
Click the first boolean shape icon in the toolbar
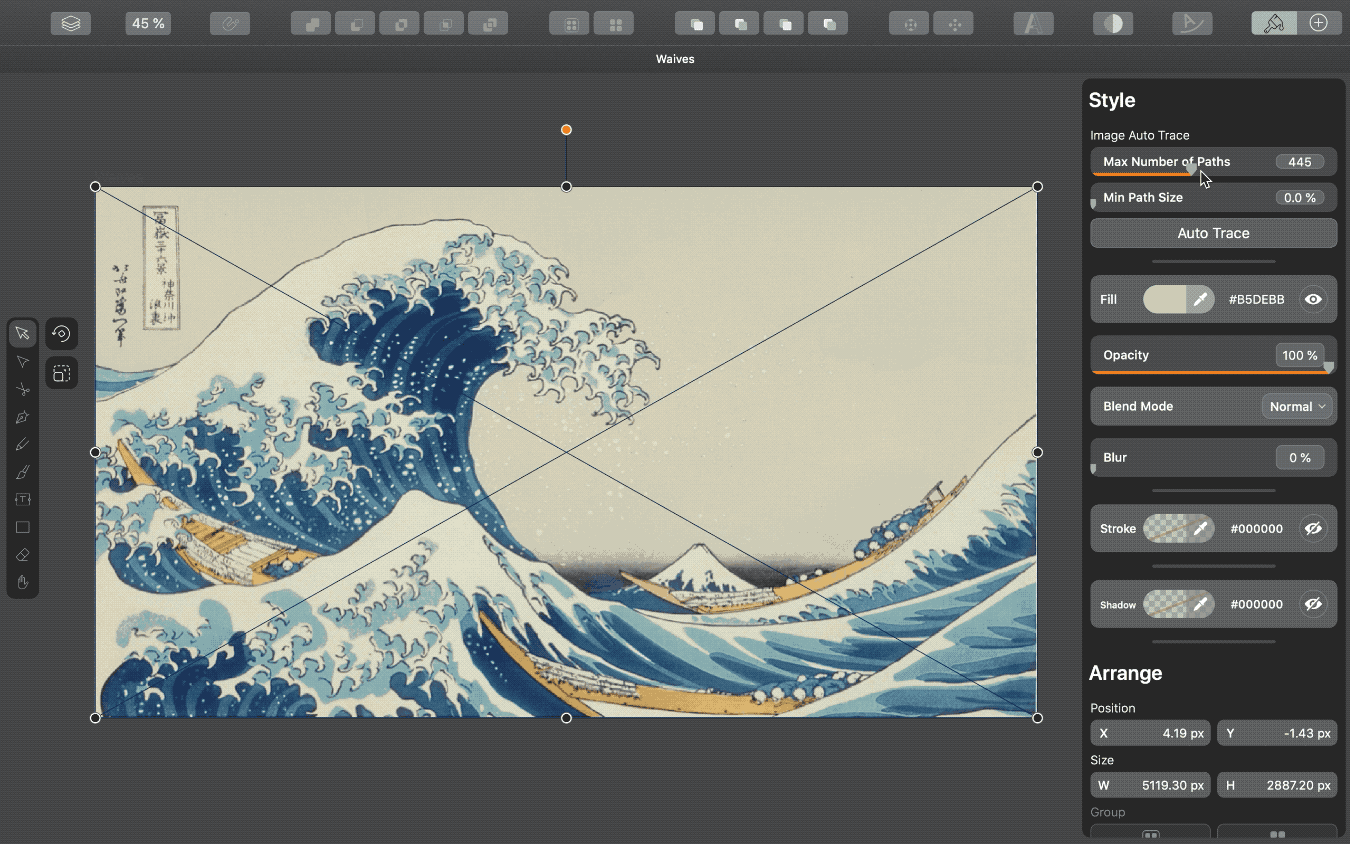311,23
